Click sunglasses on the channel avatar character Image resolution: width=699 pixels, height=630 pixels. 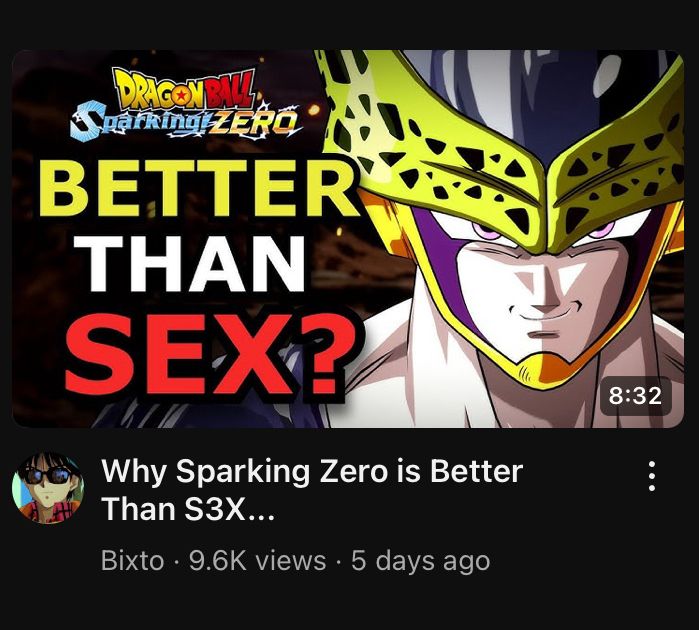(46, 475)
